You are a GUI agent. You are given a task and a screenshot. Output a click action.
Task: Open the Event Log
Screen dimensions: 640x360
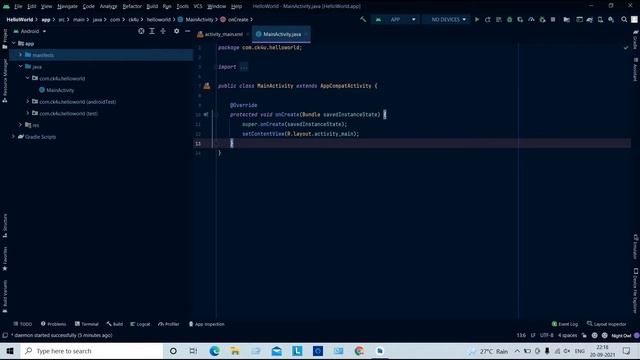pyautogui.click(x=564, y=324)
